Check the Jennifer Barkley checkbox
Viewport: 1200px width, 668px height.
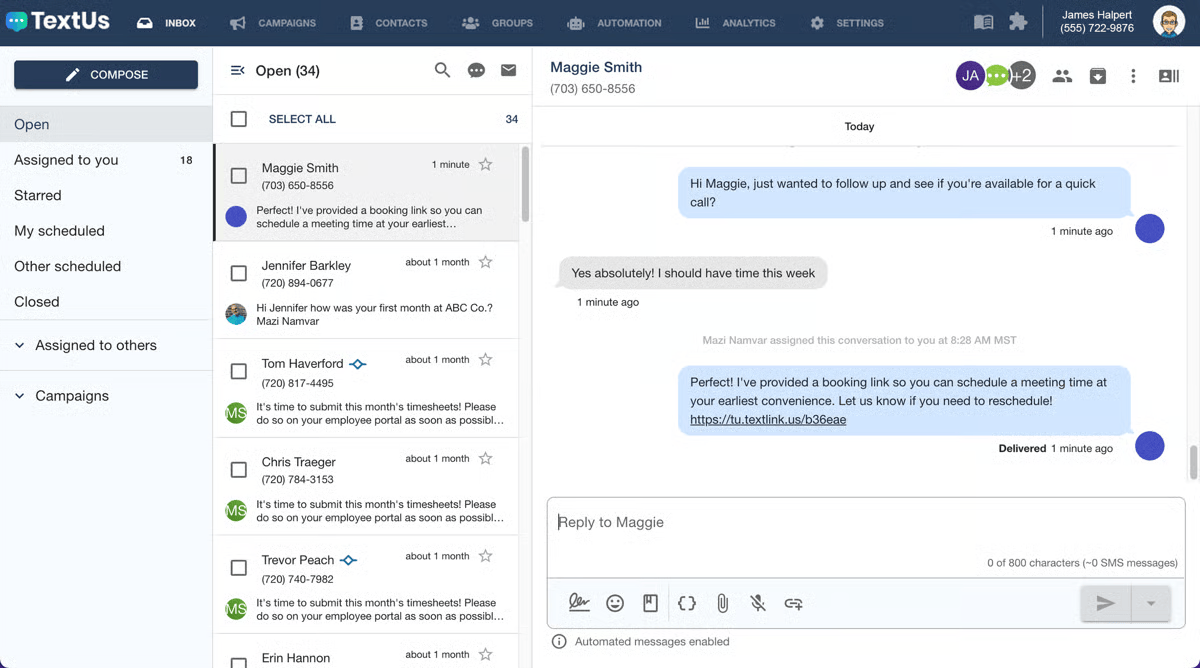pyautogui.click(x=239, y=273)
